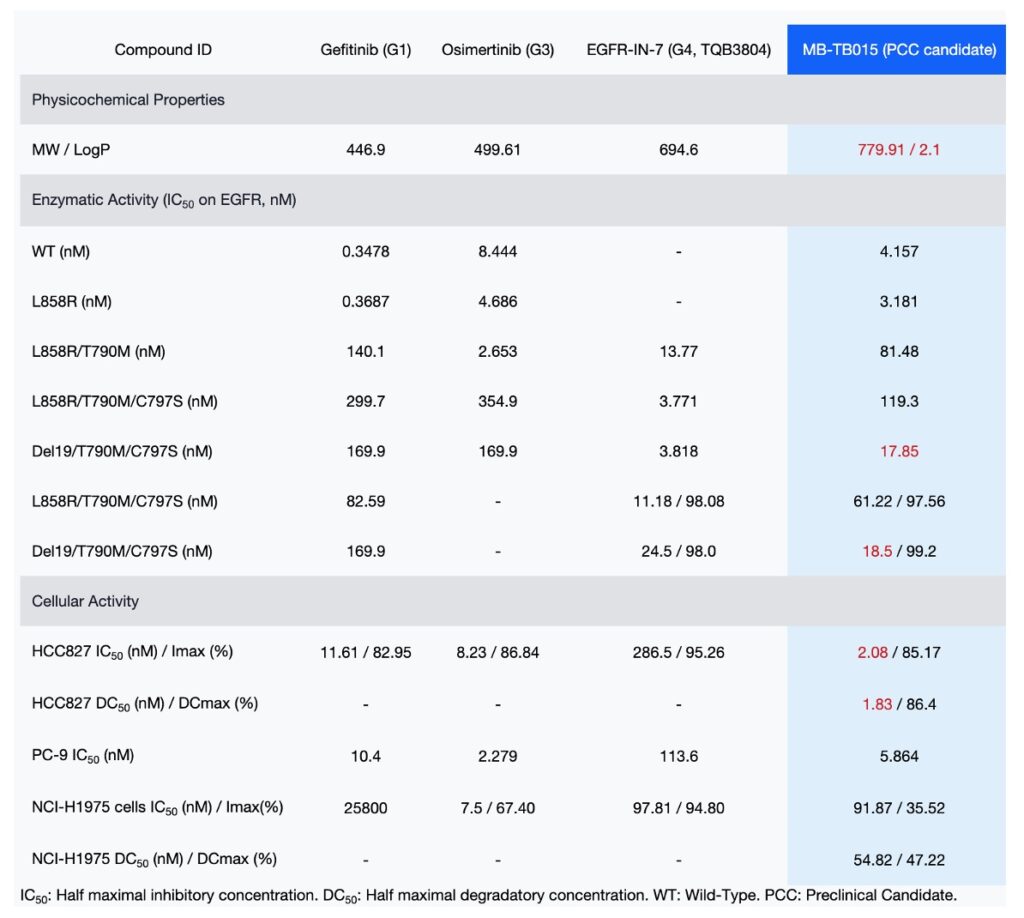Select the PC-9 IC50 (nM) row label

tap(83, 756)
